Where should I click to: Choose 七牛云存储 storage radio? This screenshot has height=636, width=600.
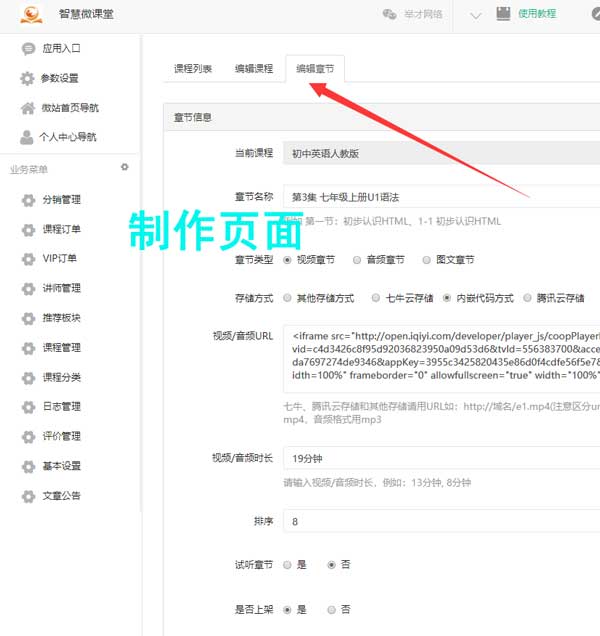click(376, 298)
